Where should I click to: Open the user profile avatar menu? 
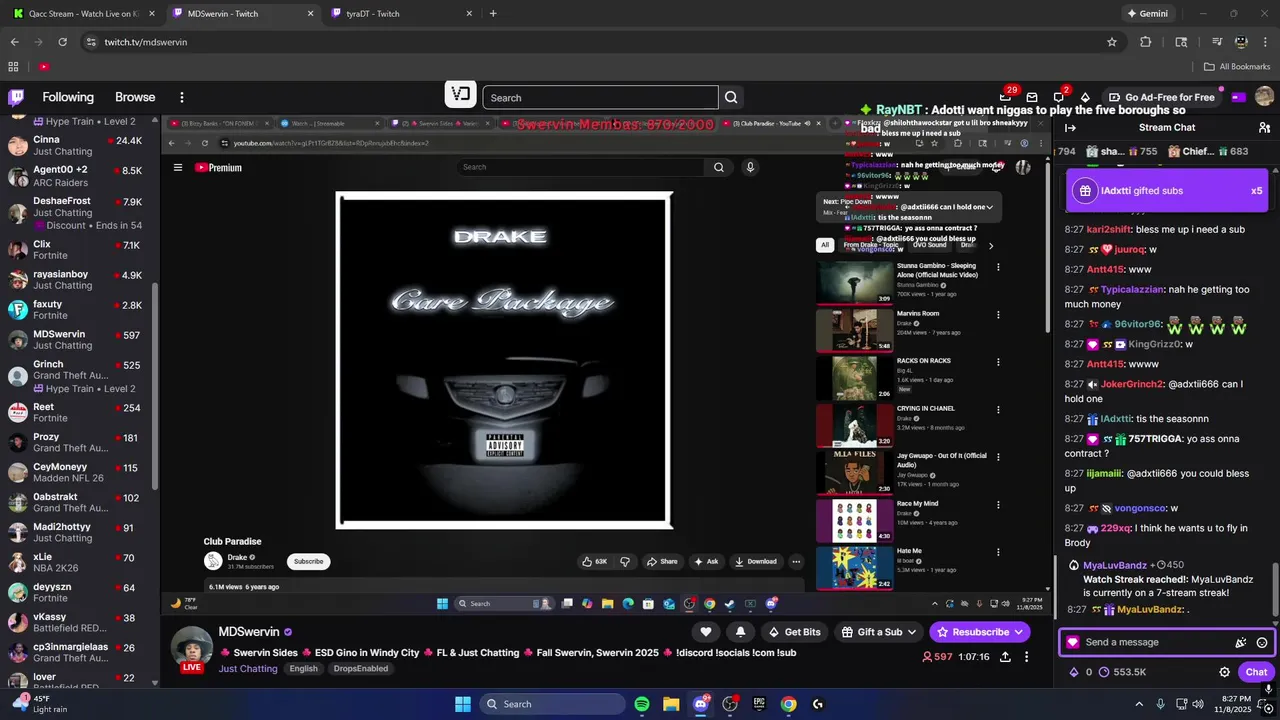coord(1264,97)
